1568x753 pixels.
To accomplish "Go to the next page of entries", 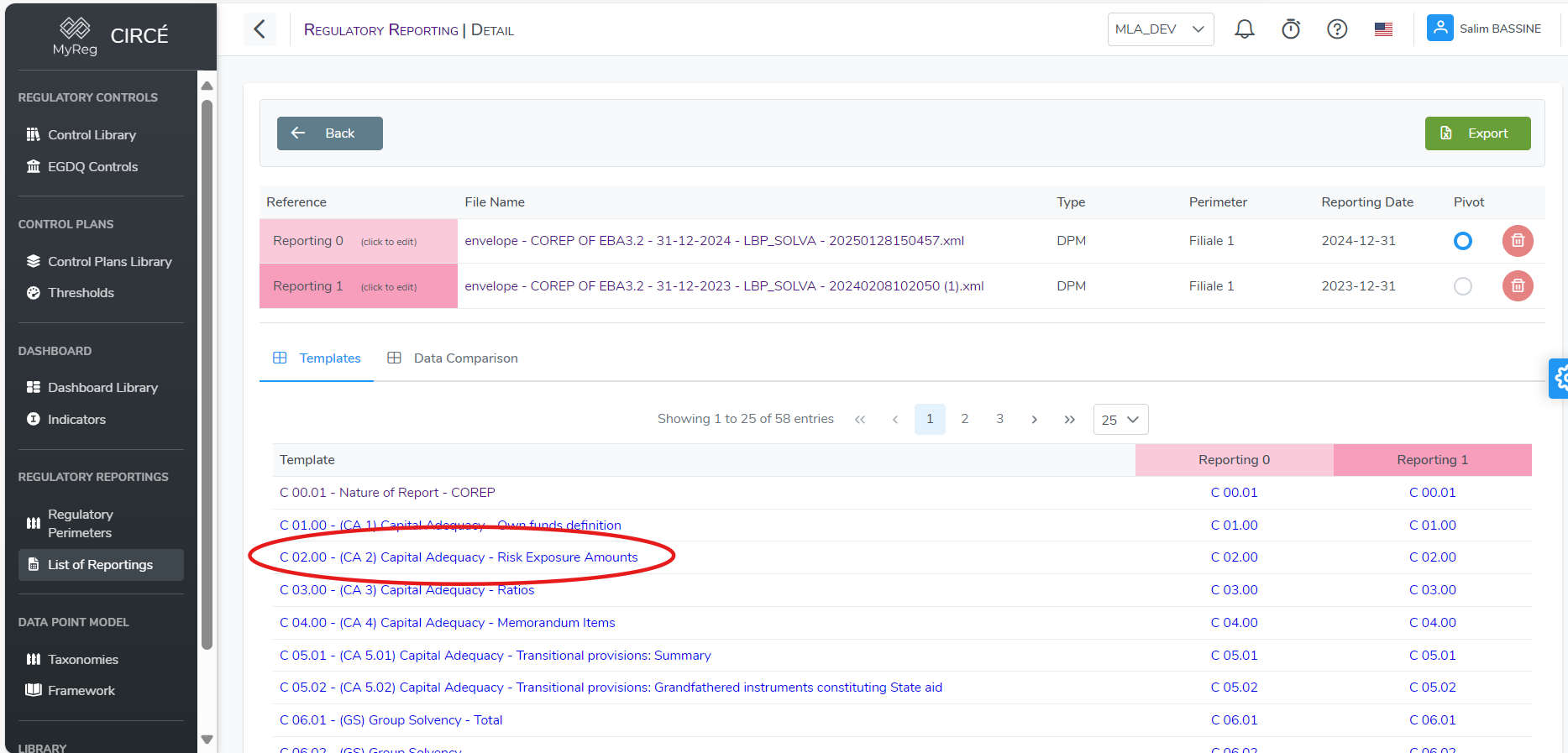I will point(1034,420).
